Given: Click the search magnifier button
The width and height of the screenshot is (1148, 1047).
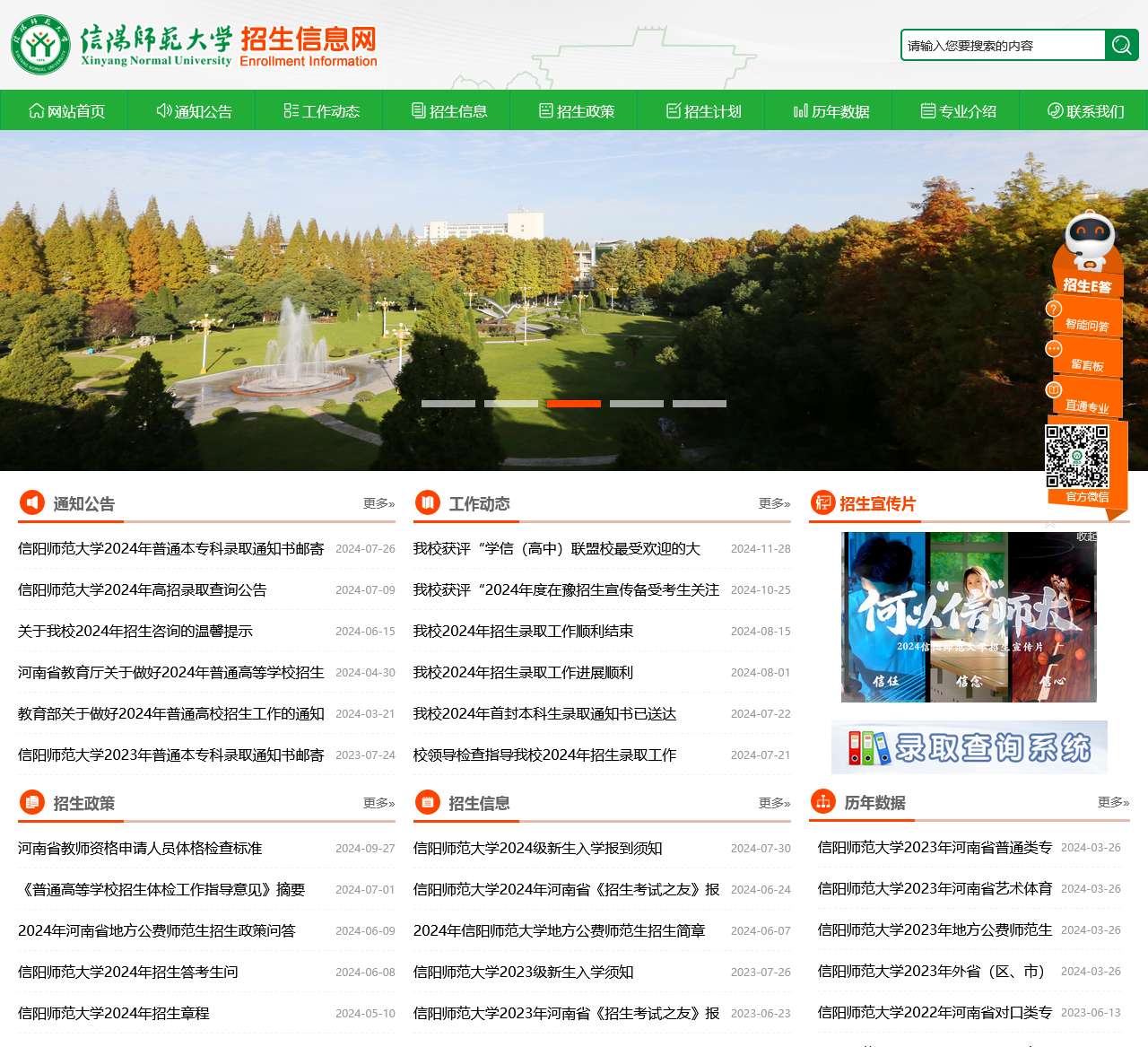Looking at the screenshot, I should (1121, 45).
